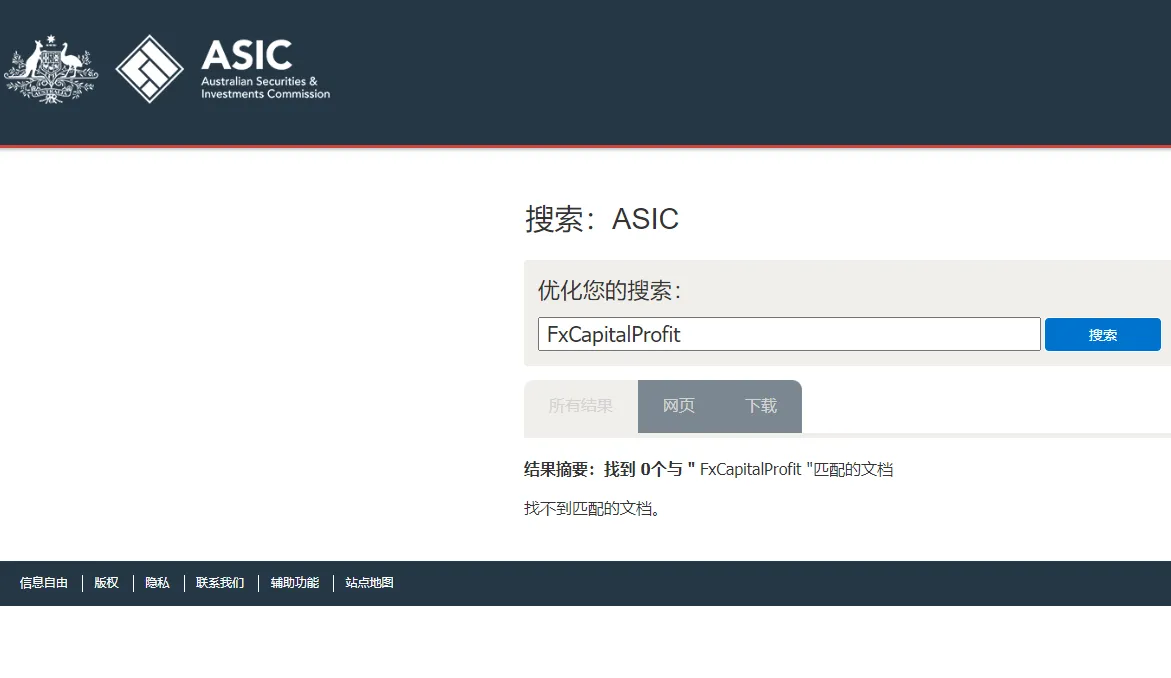Open the ASIC Australian Securities & Investments Commission wordmark
This screenshot has width=1171, height=678.
tap(265, 69)
